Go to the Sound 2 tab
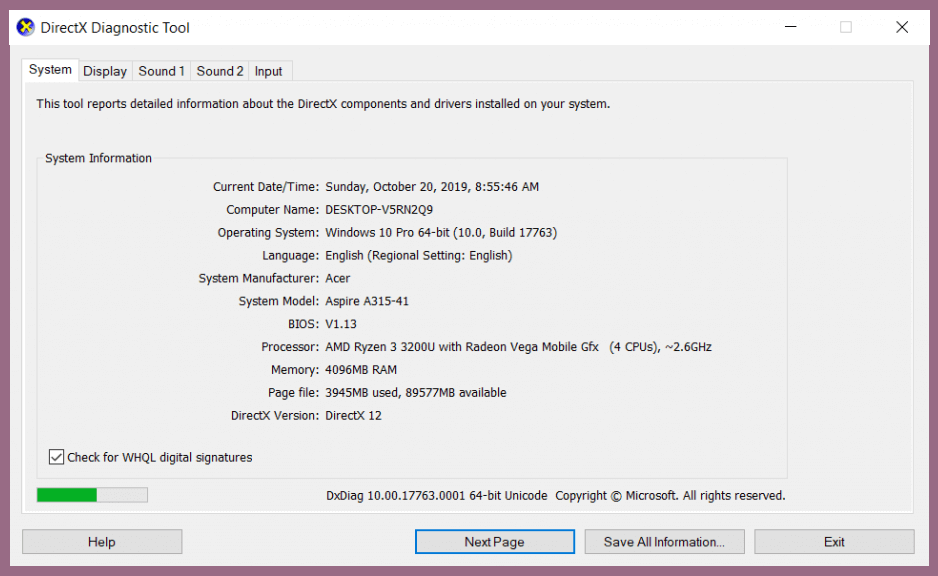Image resolution: width=938 pixels, height=576 pixels. coord(220,71)
